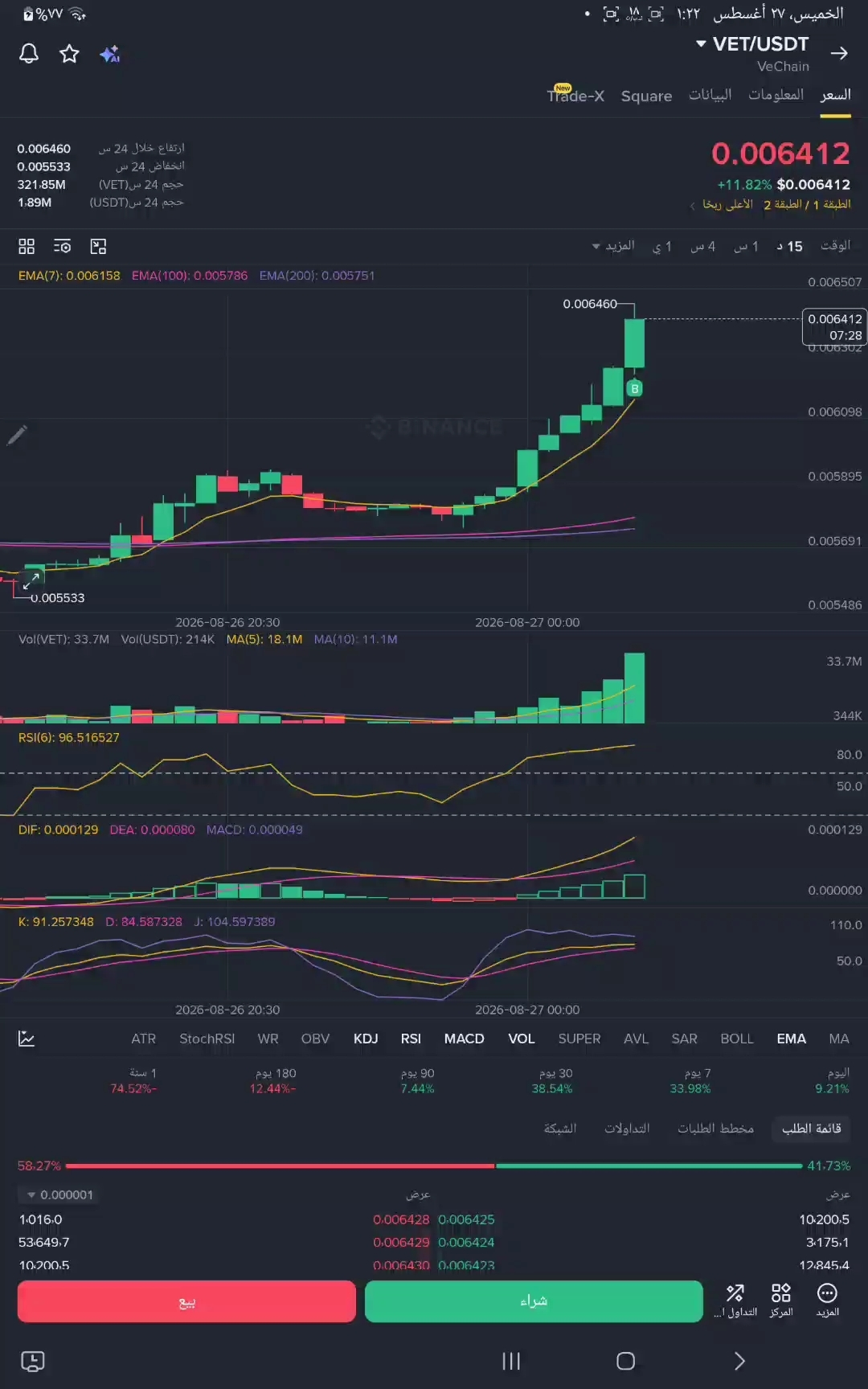Screen dimensions: 868x1389
Task: Open the AI sparkle assistant icon
Action: click(110, 54)
